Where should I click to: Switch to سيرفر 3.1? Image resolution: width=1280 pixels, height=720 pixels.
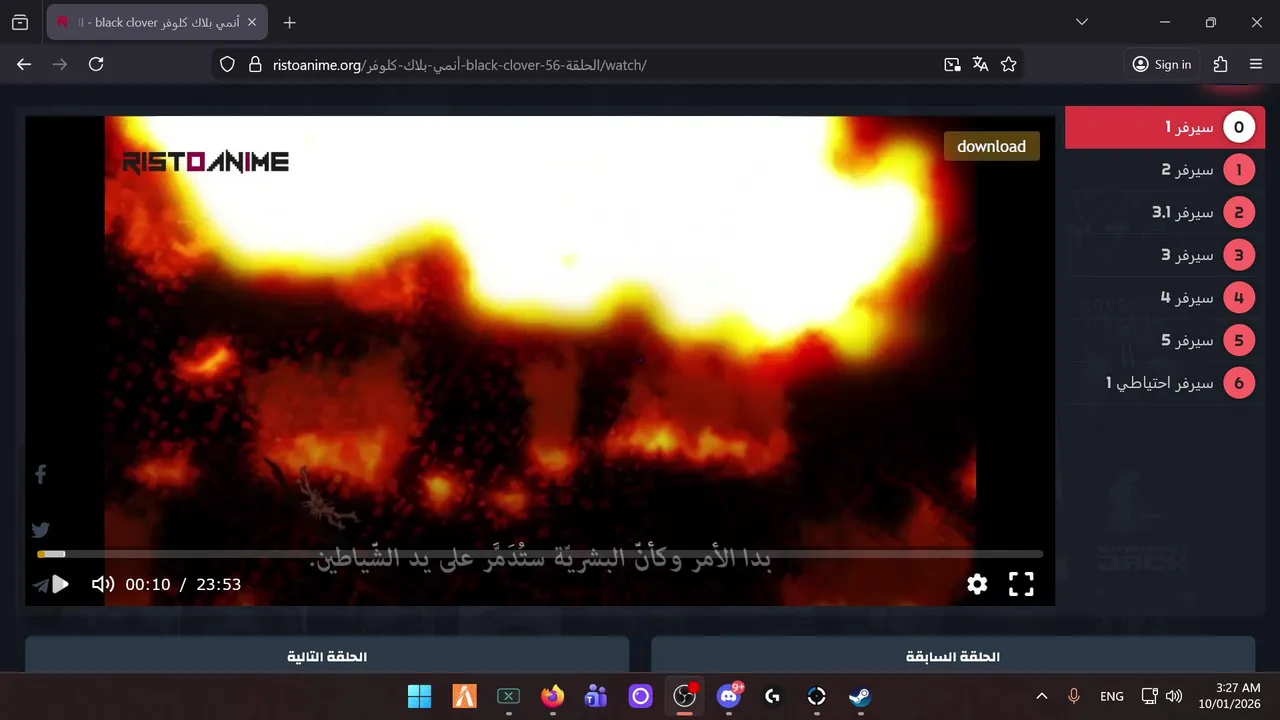pyautogui.click(x=1165, y=212)
